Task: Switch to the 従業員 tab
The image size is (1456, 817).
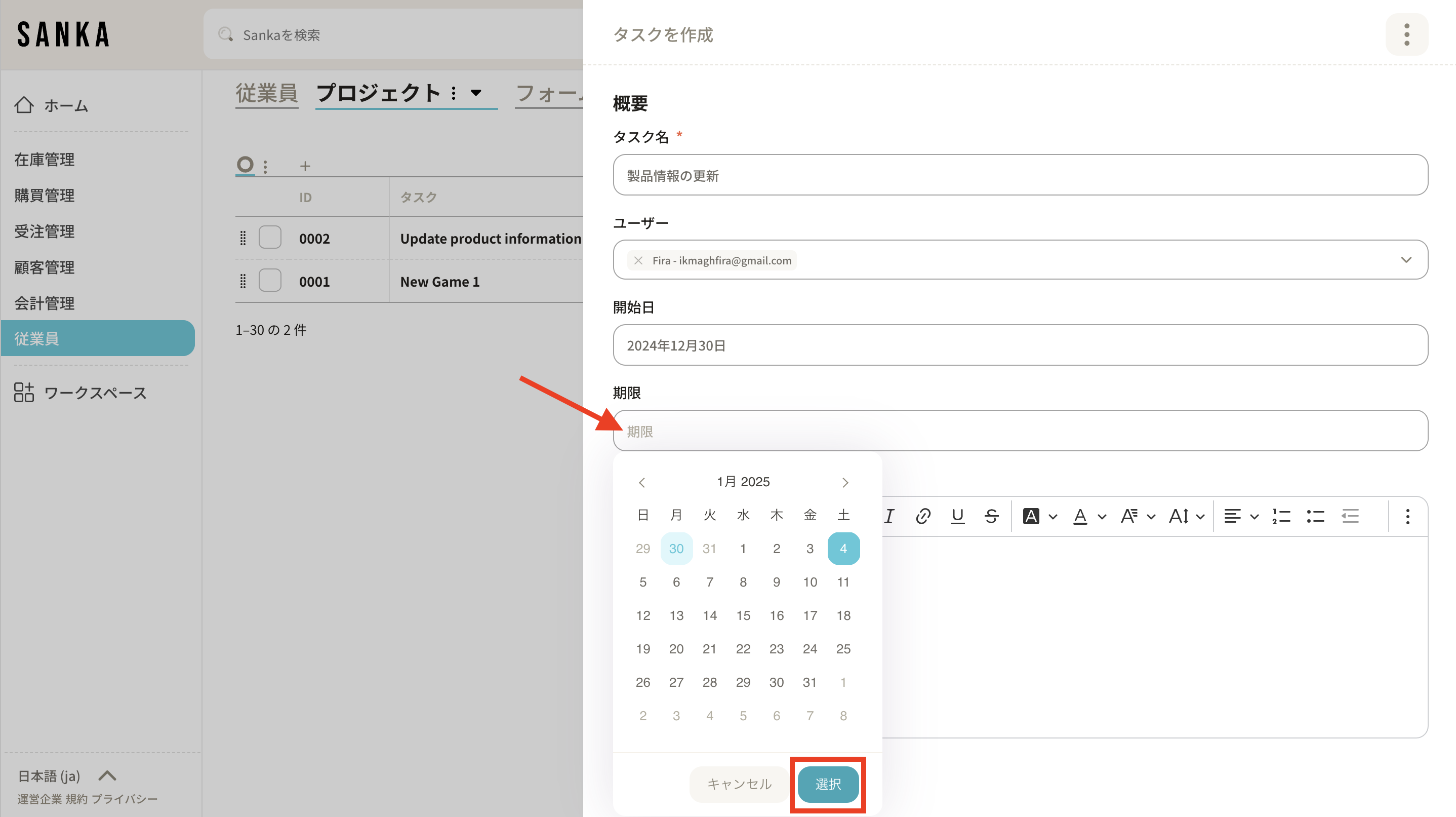Action: pos(266,93)
